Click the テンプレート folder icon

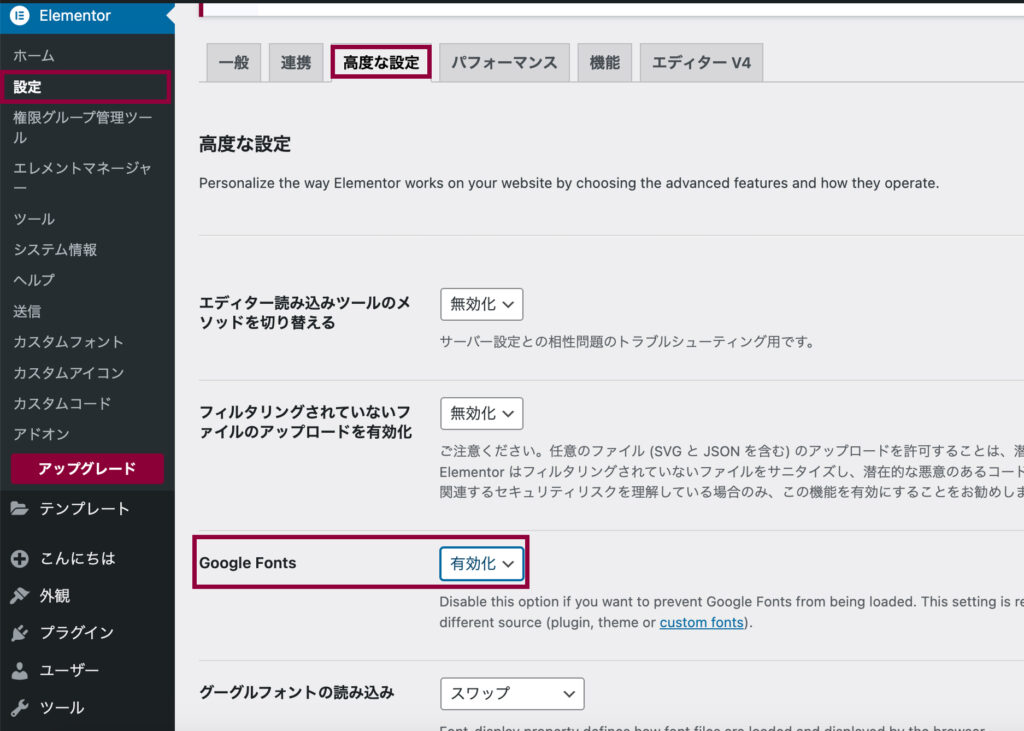tap(20, 509)
